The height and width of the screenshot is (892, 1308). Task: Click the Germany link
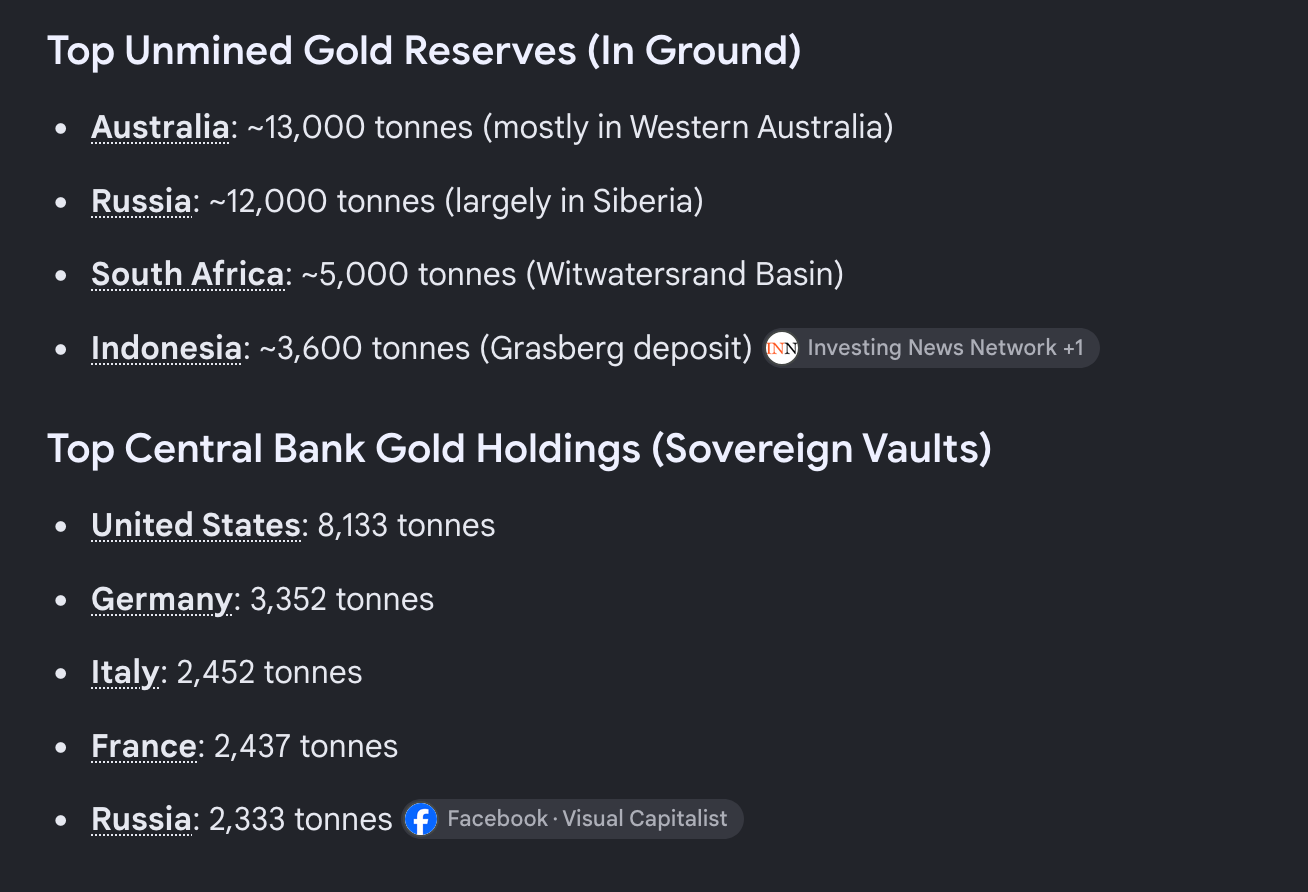coord(162,599)
